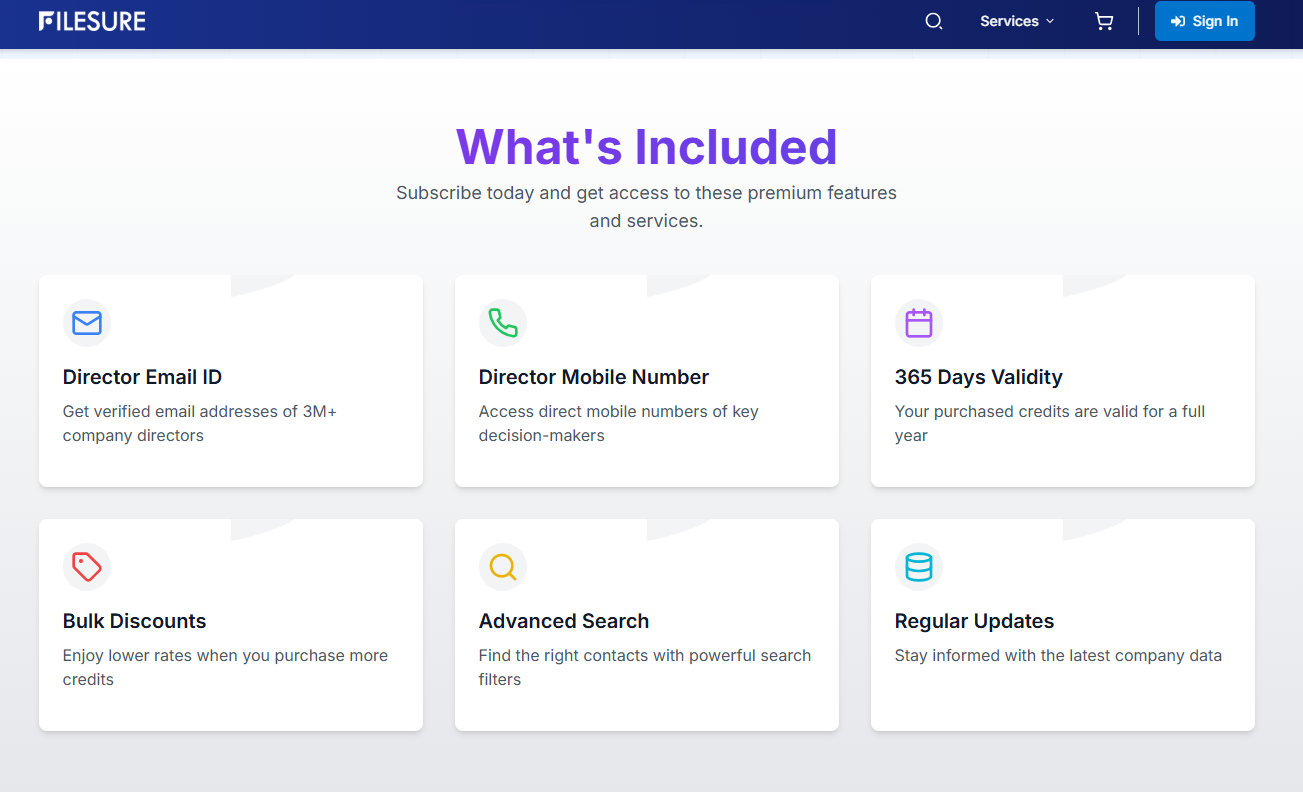Image resolution: width=1303 pixels, height=792 pixels.
Task: Open the shopping cart icon
Action: [1104, 21]
